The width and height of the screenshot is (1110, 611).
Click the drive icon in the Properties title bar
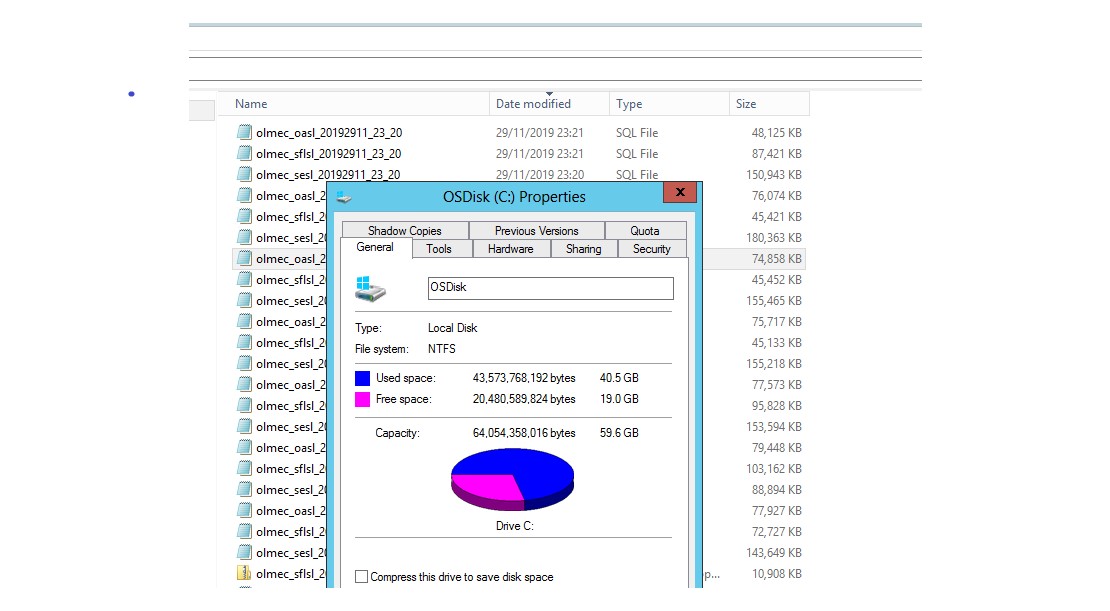pos(344,198)
